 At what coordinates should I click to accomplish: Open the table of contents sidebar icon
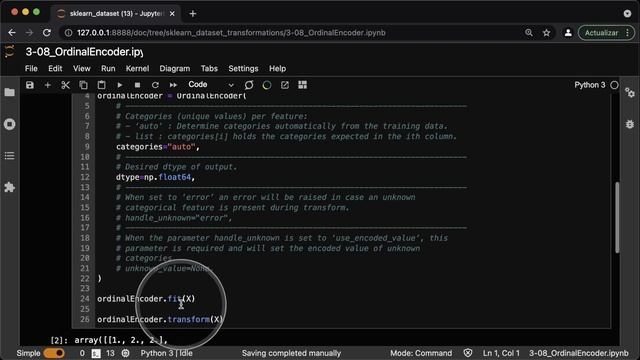coord(9,156)
